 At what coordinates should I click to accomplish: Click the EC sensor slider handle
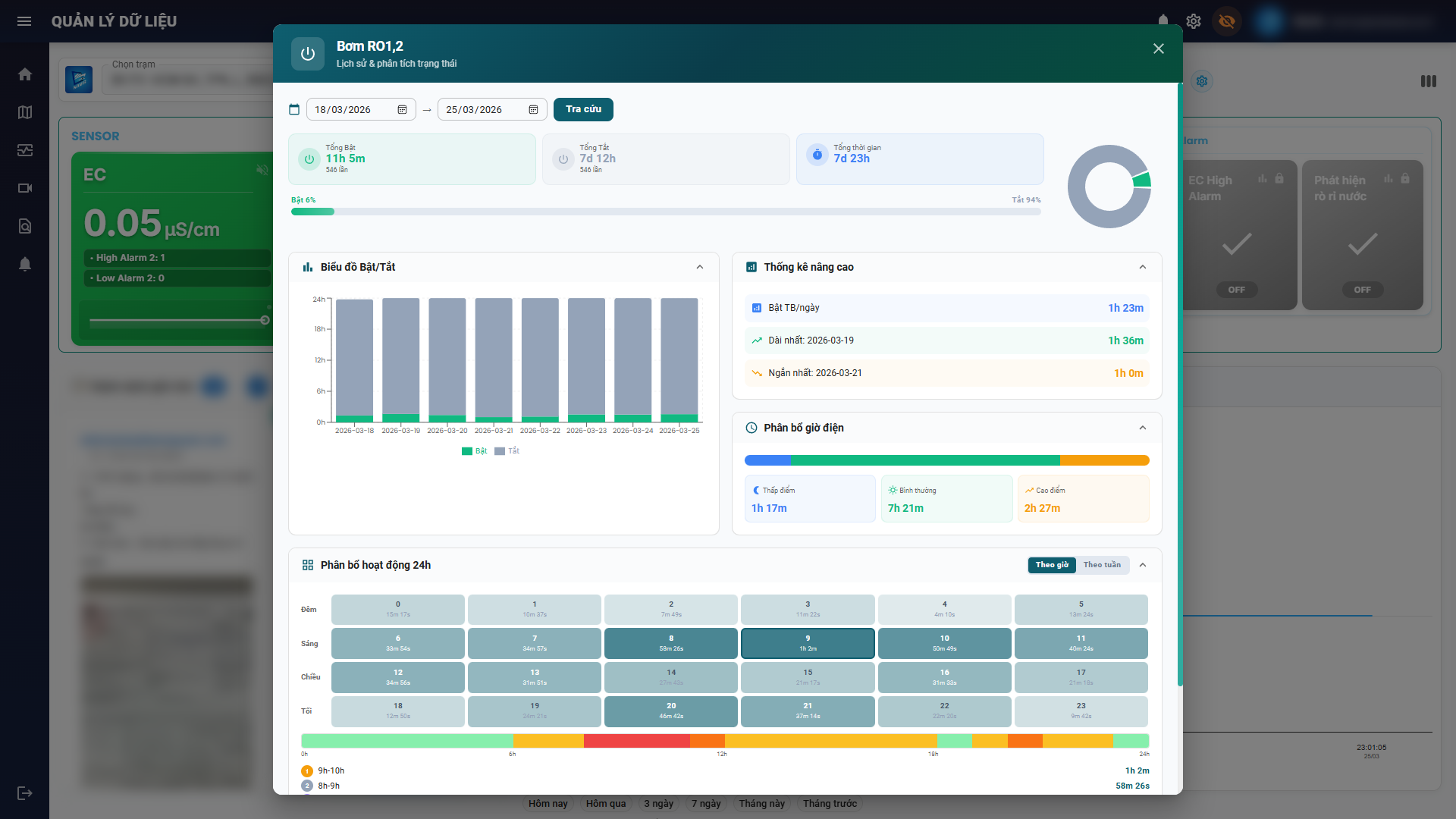click(x=265, y=320)
